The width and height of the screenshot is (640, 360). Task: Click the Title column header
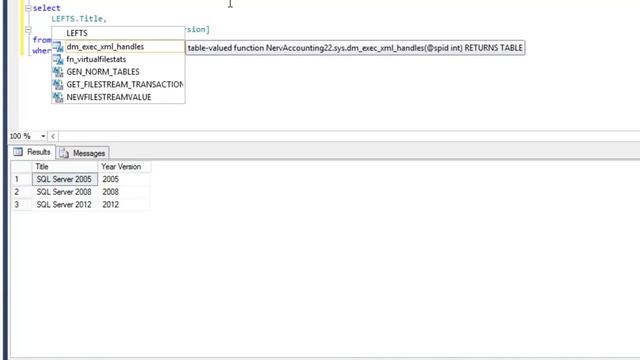(x=65, y=167)
